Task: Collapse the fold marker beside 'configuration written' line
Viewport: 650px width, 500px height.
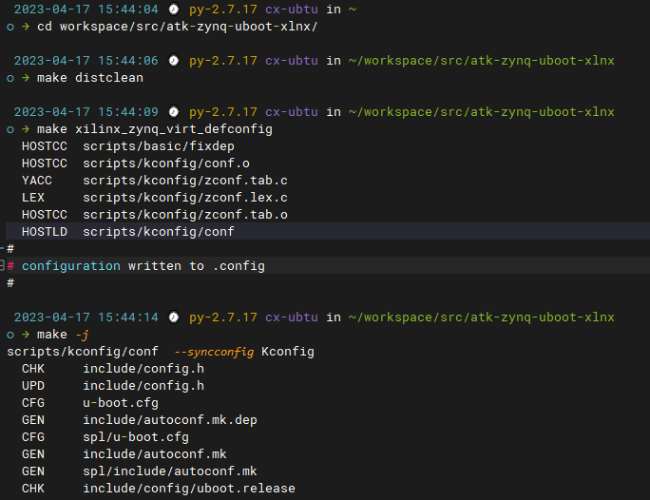Action: click(3, 266)
